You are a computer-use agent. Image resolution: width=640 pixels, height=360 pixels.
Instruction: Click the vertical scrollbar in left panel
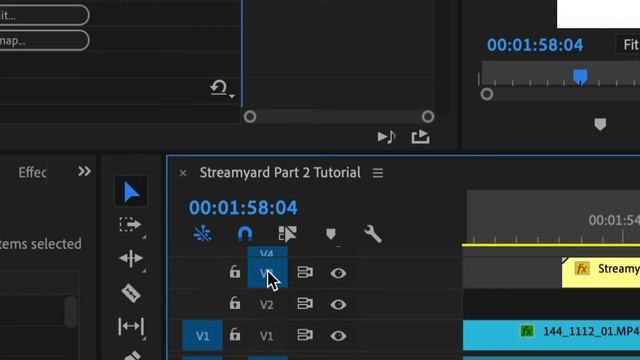tap(71, 312)
